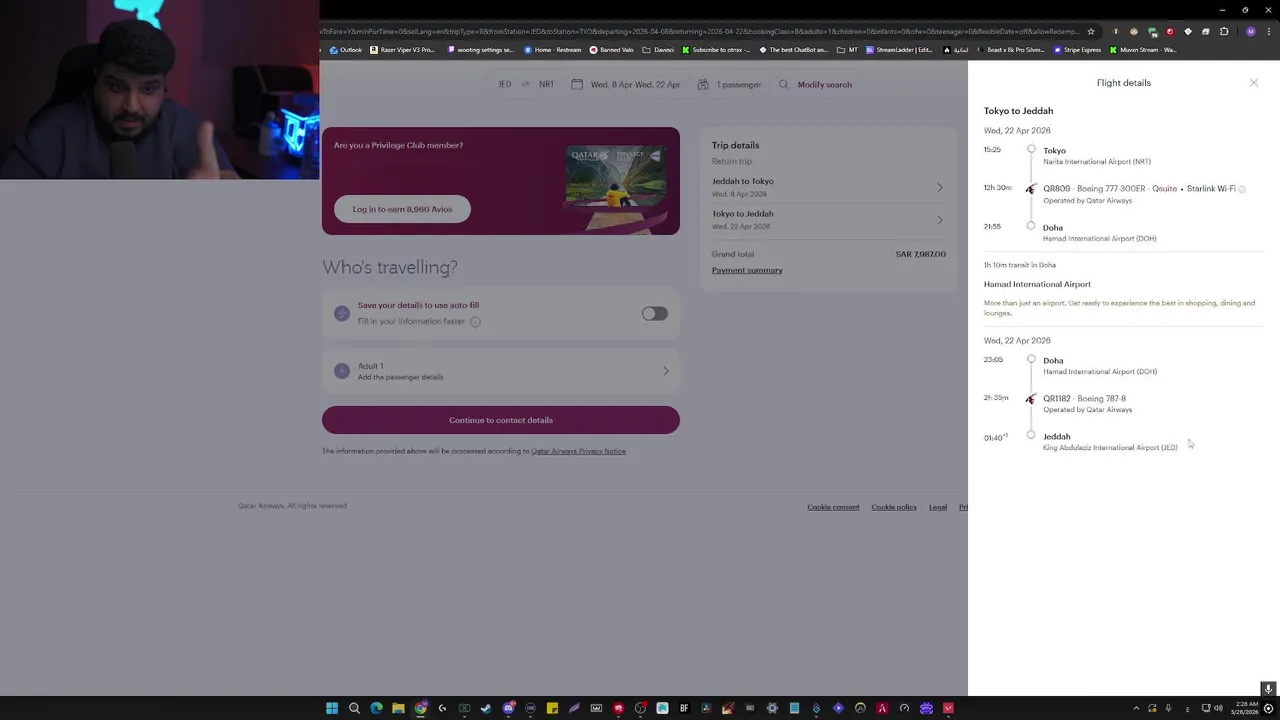
Task: Open the Outlook bookmark
Action: pos(345,50)
